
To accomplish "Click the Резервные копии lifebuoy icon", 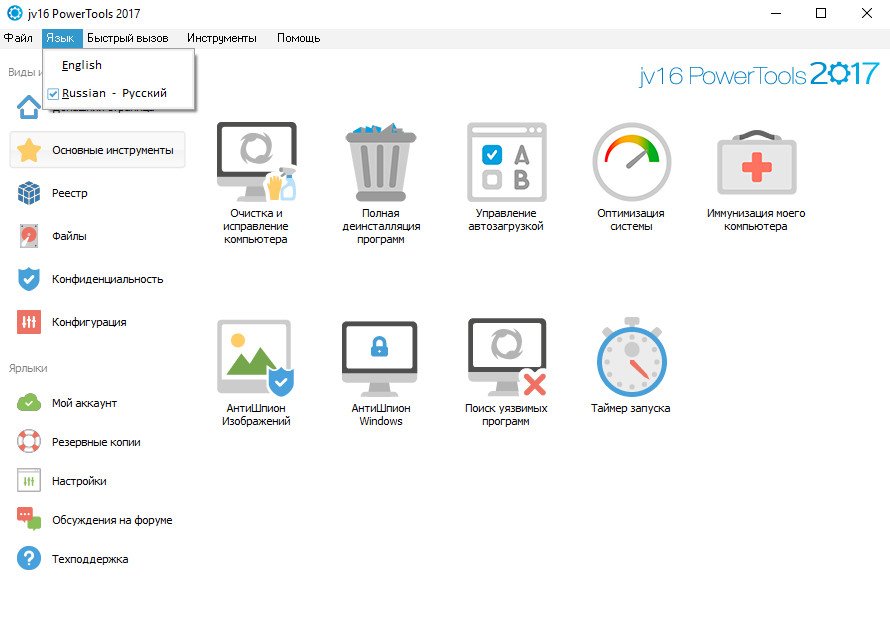I will click(x=28, y=442).
